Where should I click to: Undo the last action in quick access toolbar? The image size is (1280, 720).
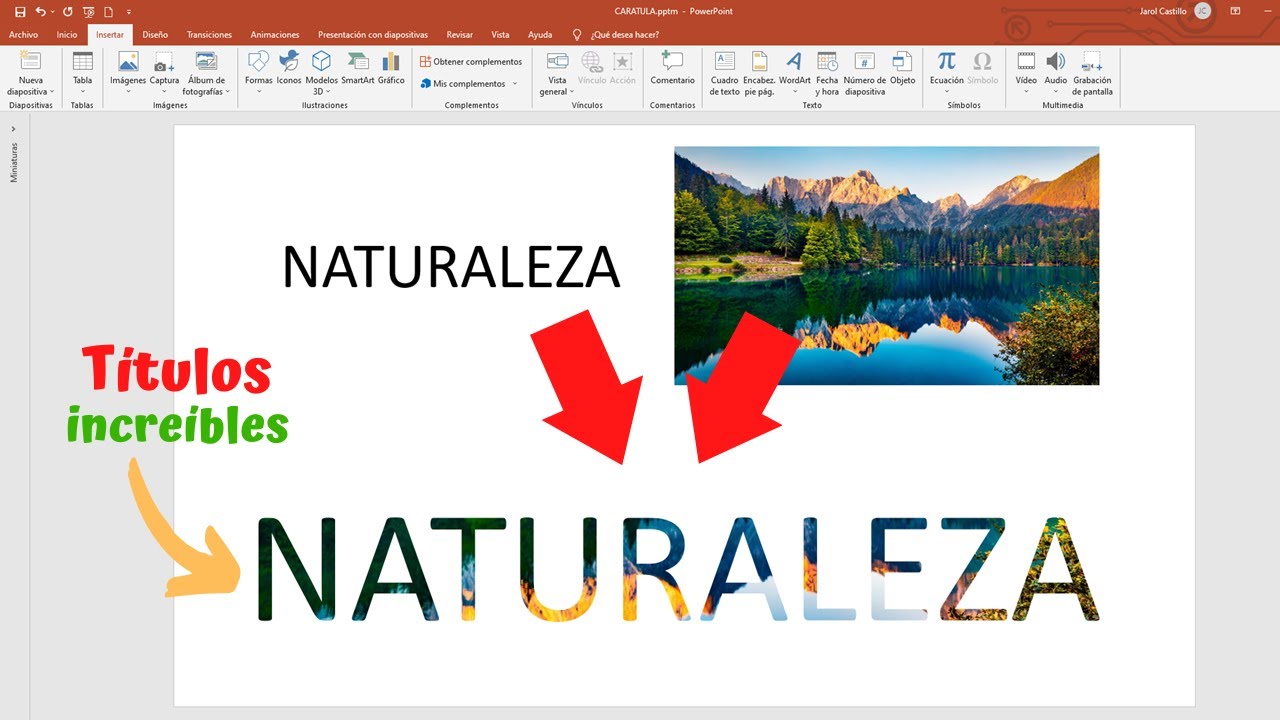pos(41,12)
